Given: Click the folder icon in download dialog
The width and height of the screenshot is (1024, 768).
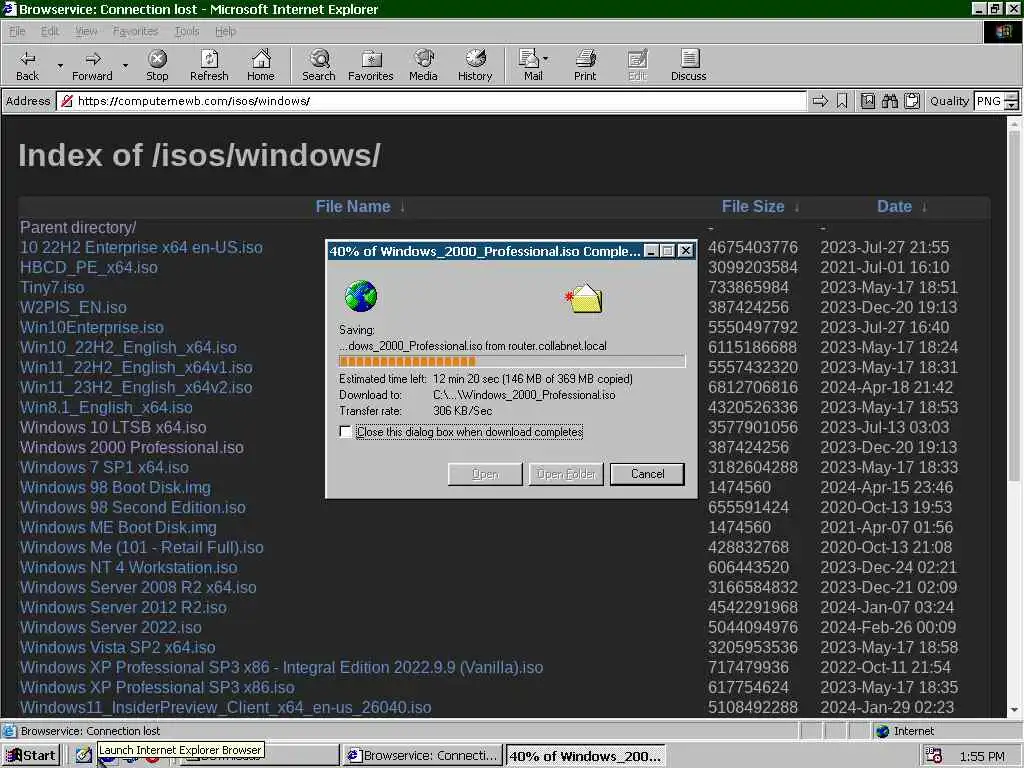Looking at the screenshot, I should coord(584,298).
